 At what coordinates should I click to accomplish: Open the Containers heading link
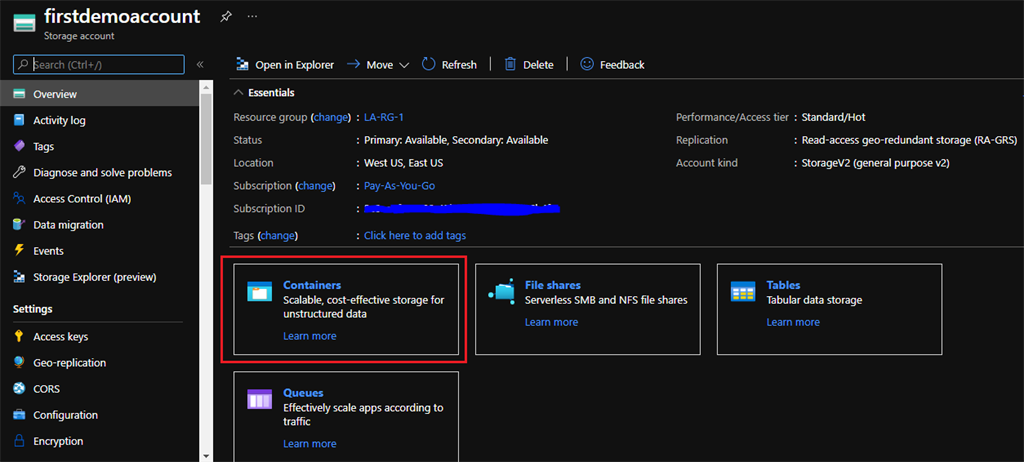(312, 285)
